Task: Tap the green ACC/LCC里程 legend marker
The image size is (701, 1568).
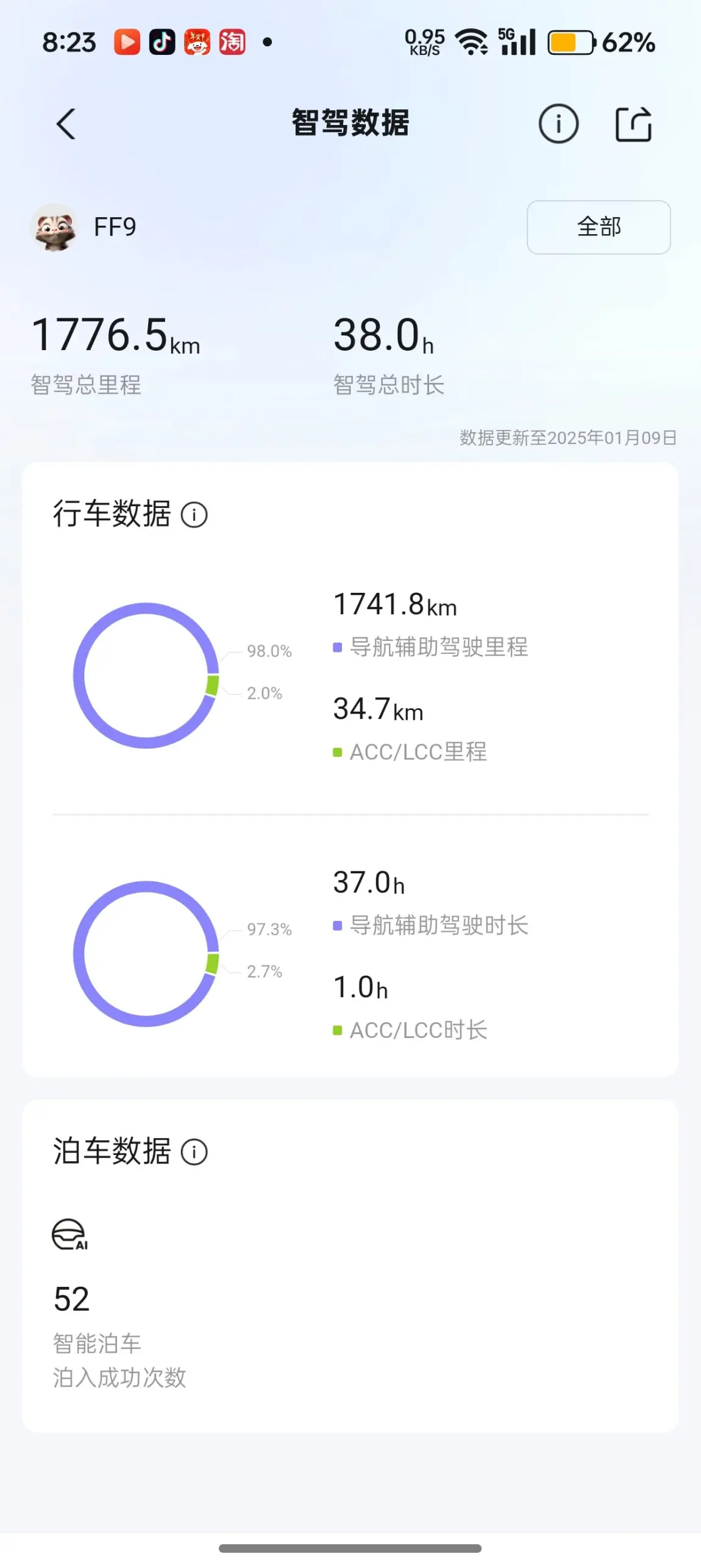Action: [x=337, y=752]
